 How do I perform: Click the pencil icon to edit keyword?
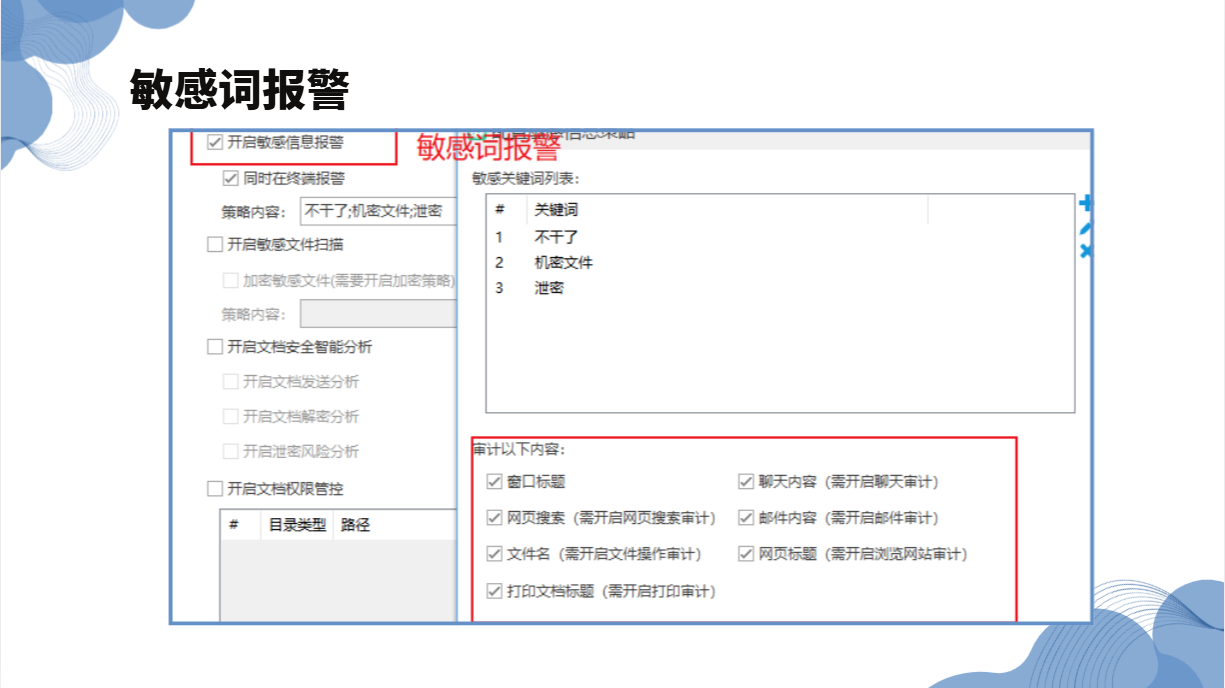pos(1086,229)
